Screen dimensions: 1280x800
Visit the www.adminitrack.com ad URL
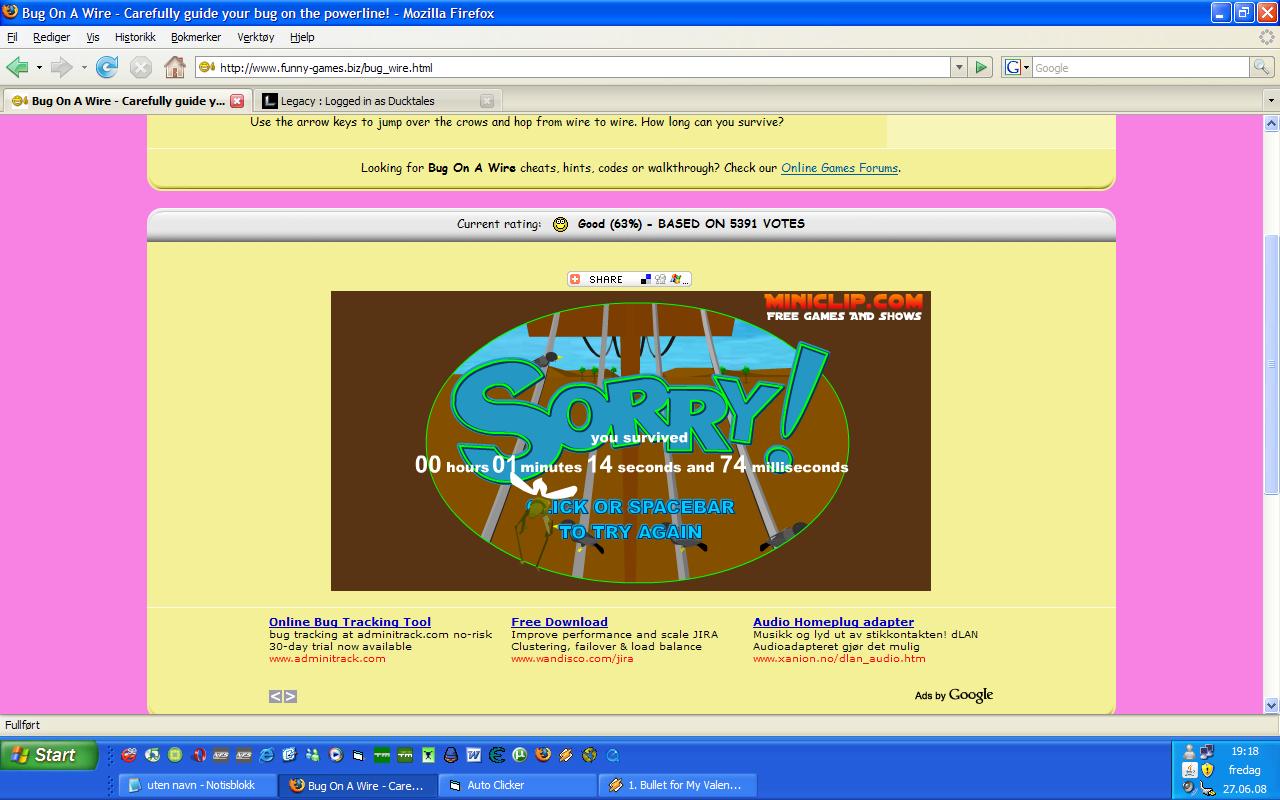327,658
